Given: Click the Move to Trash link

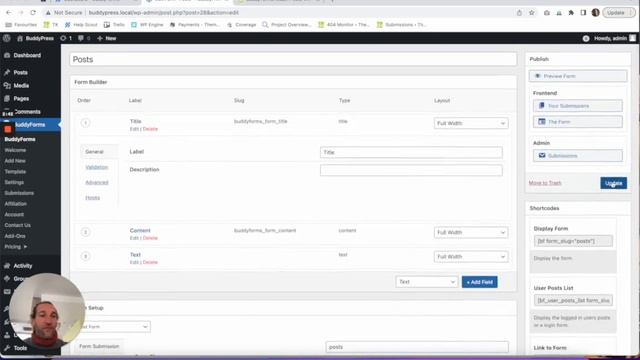Looking at the screenshot, I should coord(545,183).
